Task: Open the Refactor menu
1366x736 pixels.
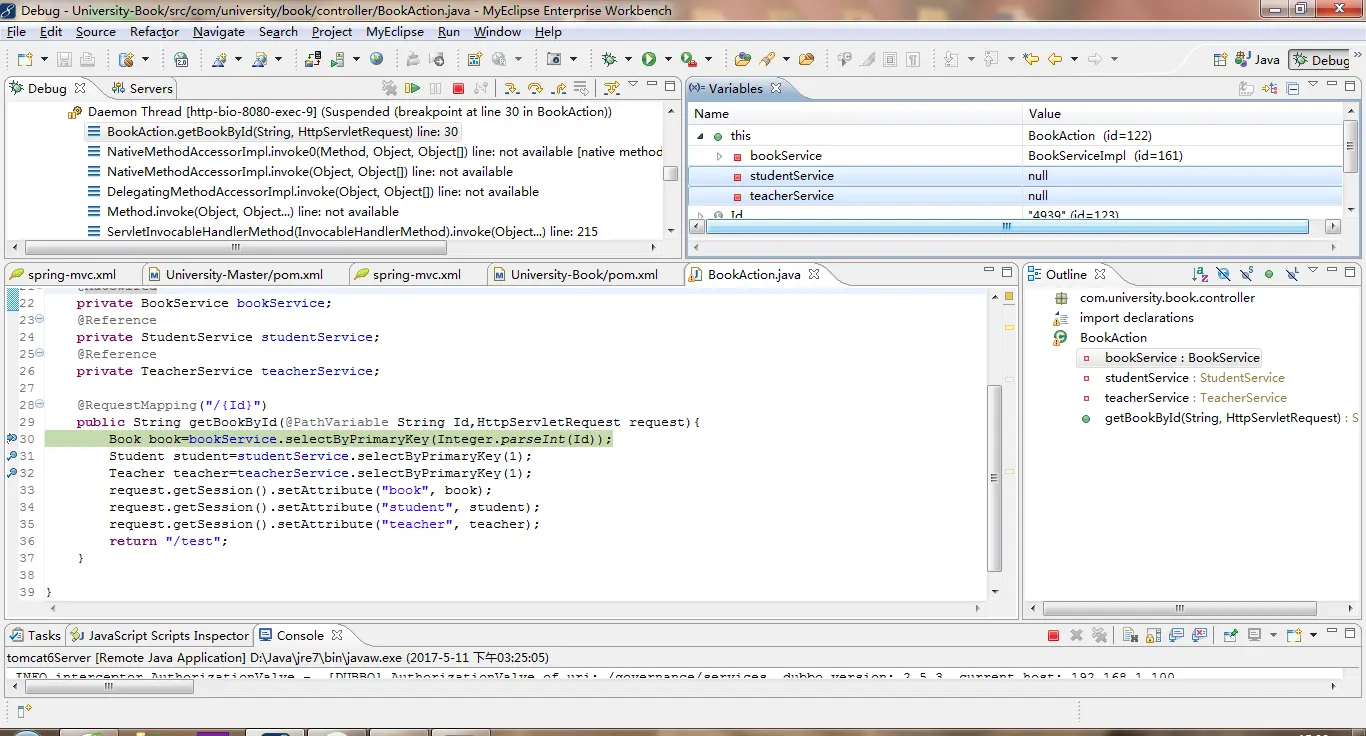Action: (x=154, y=32)
